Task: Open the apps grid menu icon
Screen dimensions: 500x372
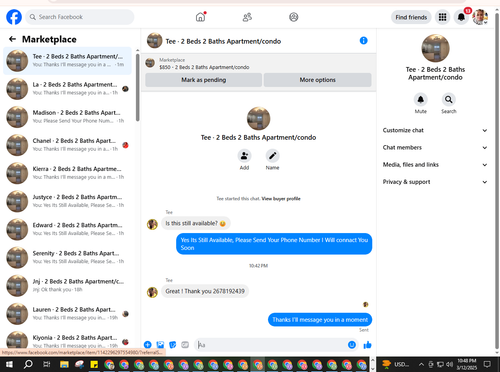Action: [442, 17]
